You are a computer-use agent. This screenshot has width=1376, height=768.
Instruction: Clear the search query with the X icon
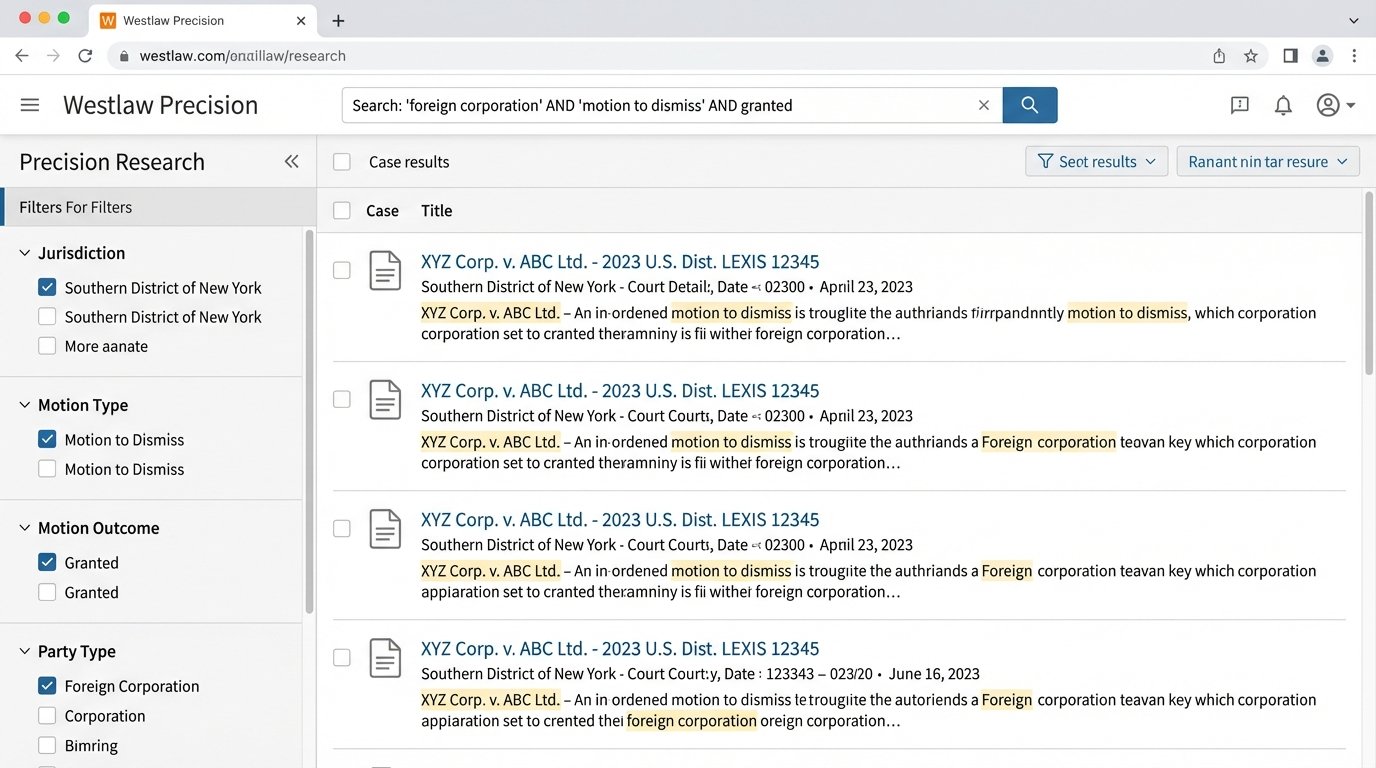tap(983, 104)
